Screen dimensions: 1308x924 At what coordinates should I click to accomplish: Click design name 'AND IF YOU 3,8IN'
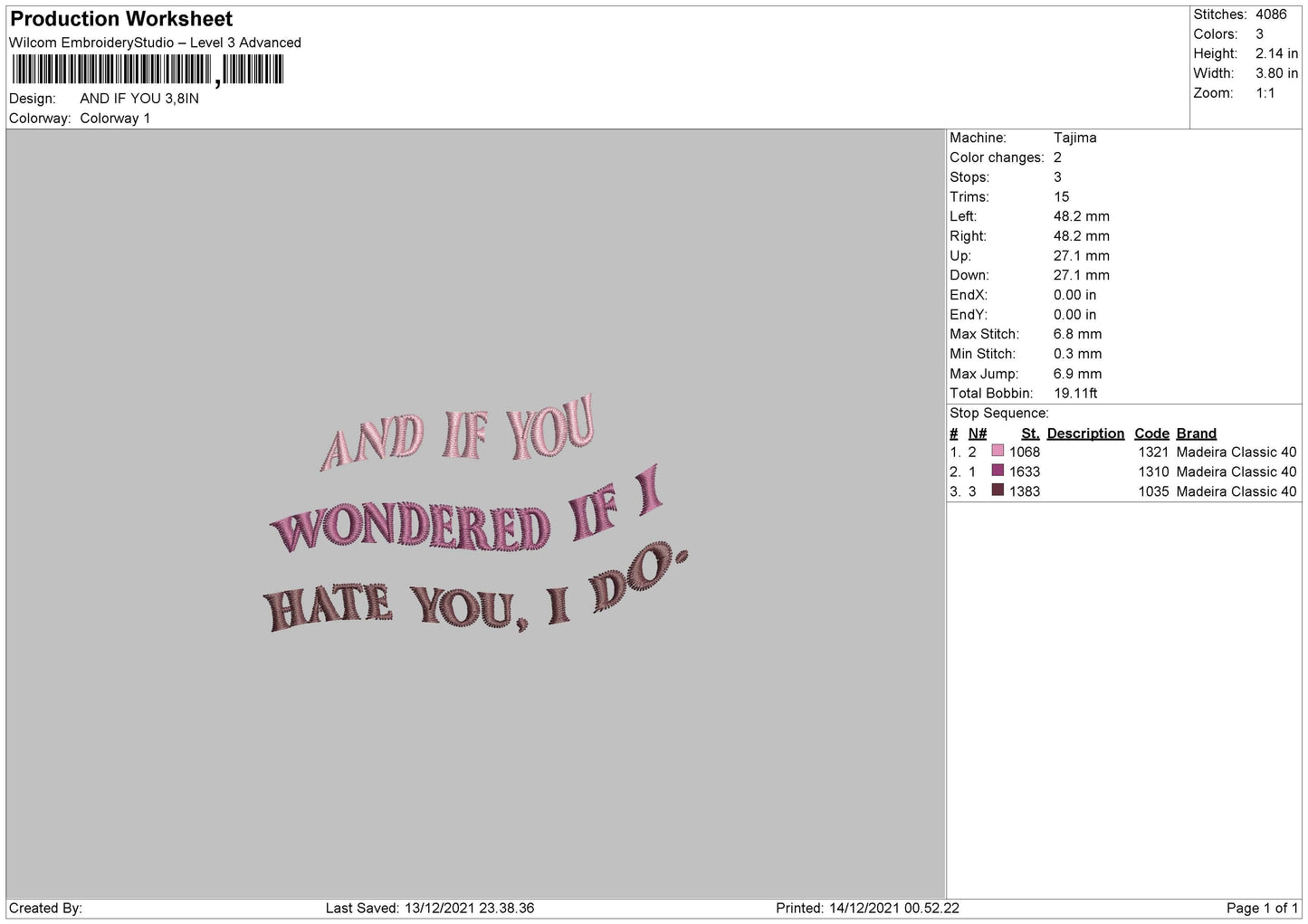click(139, 99)
